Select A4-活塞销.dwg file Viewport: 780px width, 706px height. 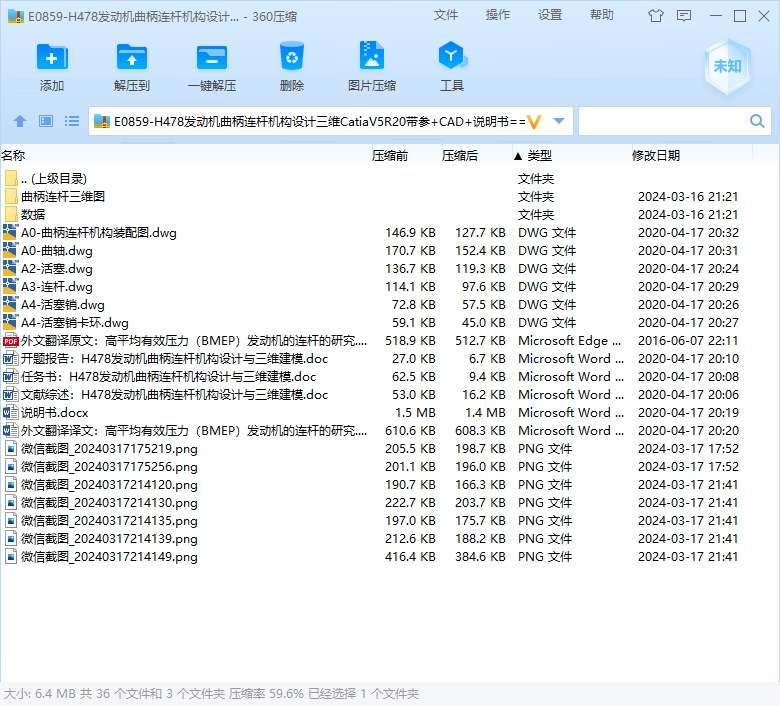tap(378, 304)
